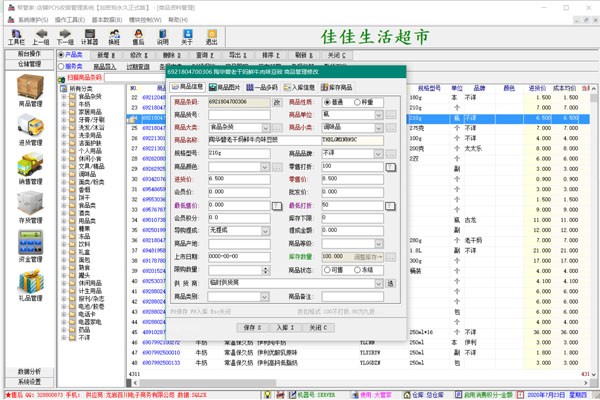
Task: Click the 选 supplier select button
Action: (x=390, y=283)
